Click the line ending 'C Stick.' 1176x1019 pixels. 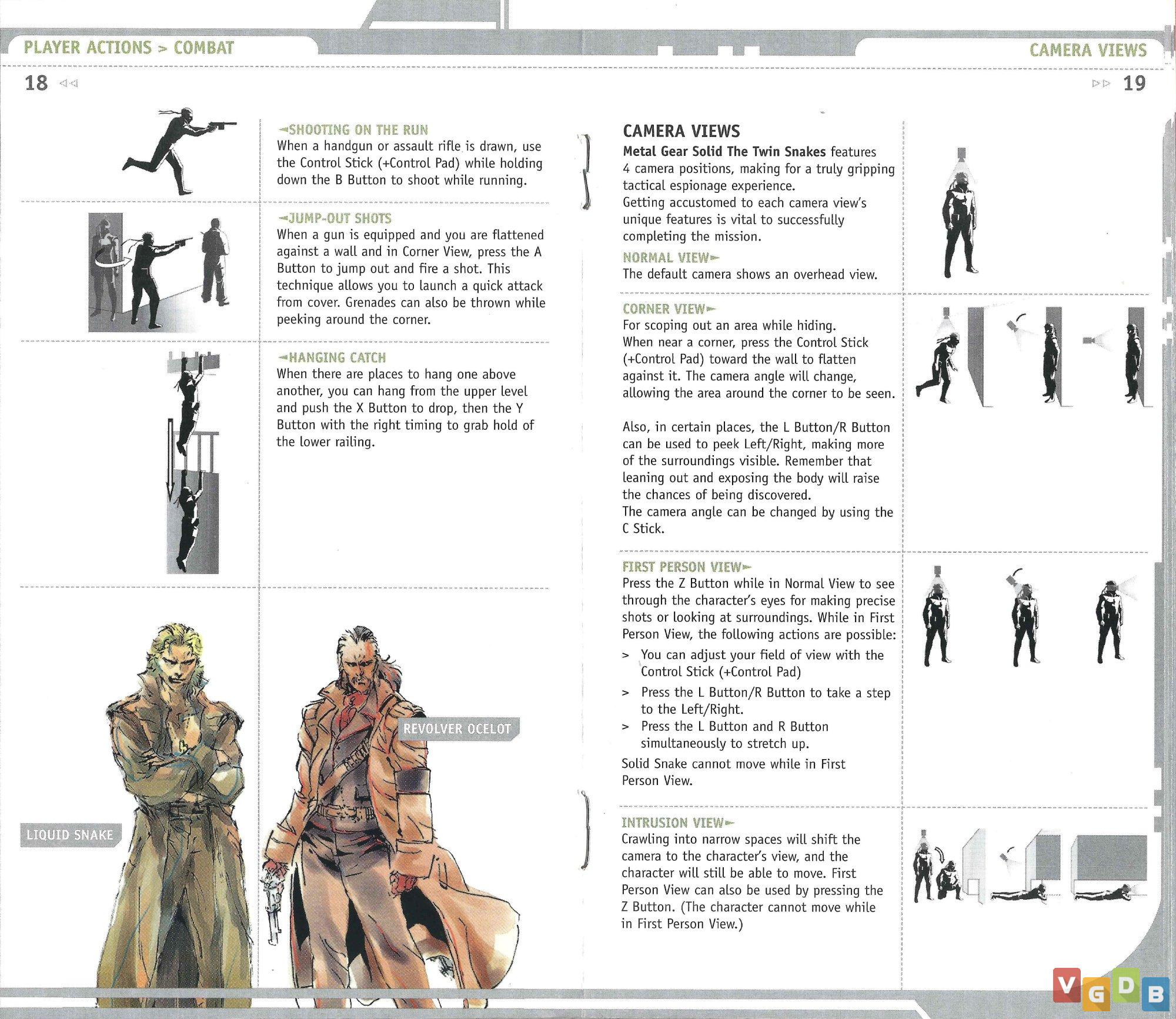(643, 529)
